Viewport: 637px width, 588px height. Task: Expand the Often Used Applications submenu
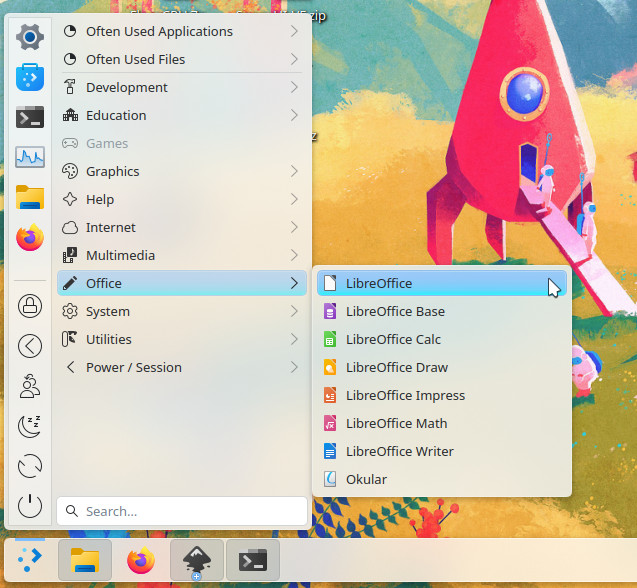[x=294, y=31]
